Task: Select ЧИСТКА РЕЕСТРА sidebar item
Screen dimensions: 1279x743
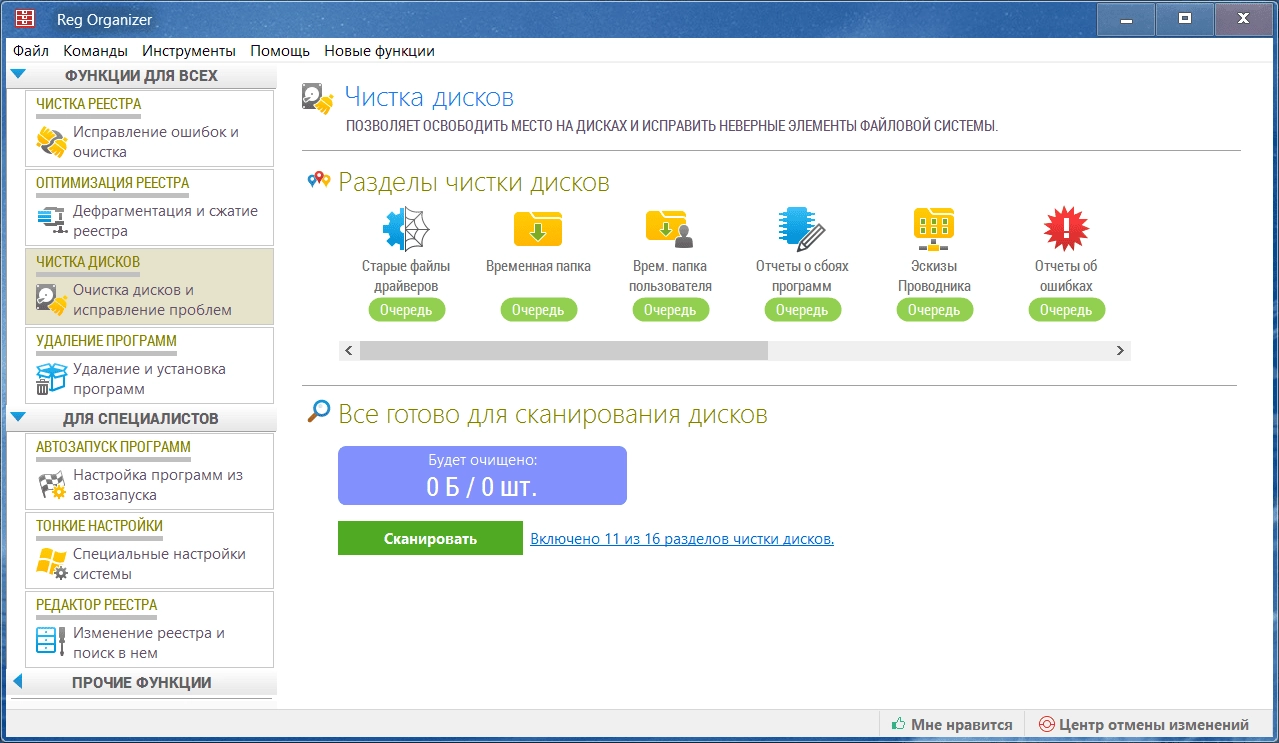Action: (149, 129)
